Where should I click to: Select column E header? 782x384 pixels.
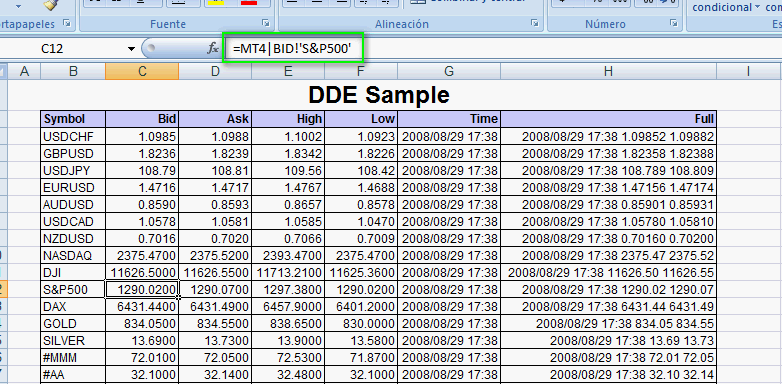(288, 71)
